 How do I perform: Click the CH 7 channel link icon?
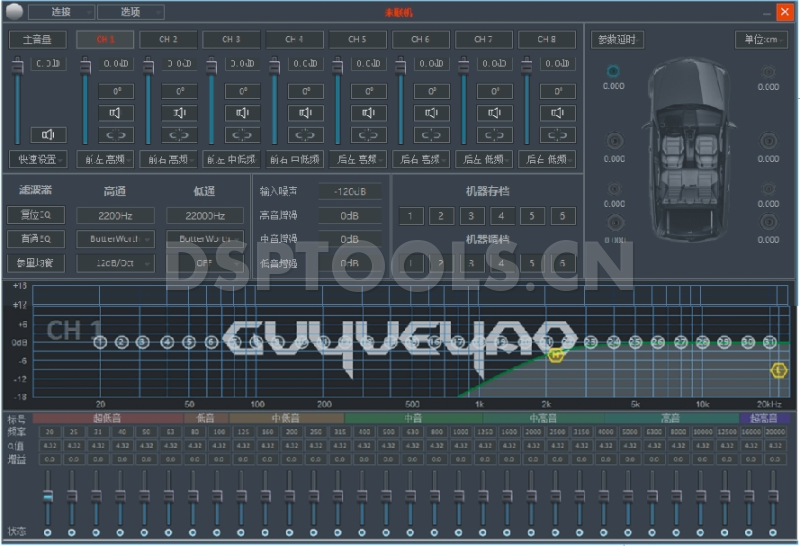coord(494,135)
